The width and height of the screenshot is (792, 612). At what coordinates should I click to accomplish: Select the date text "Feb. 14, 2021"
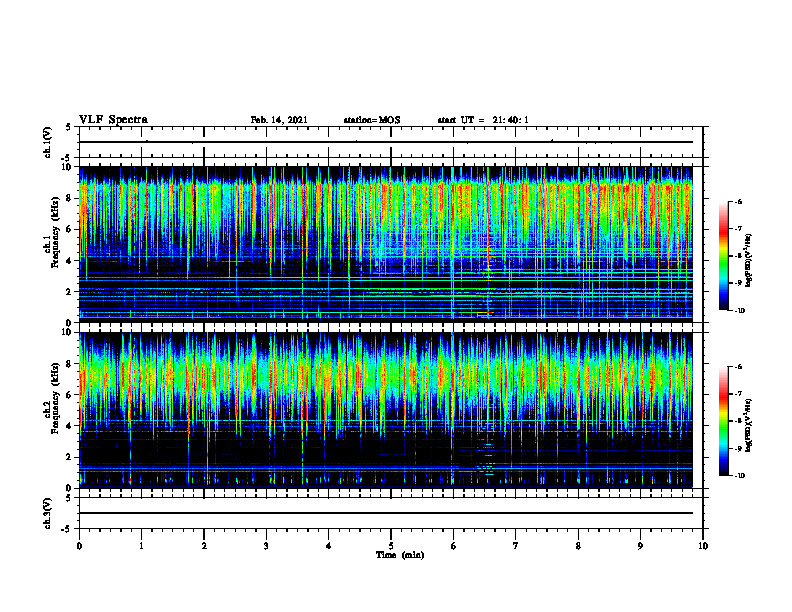click(x=279, y=120)
